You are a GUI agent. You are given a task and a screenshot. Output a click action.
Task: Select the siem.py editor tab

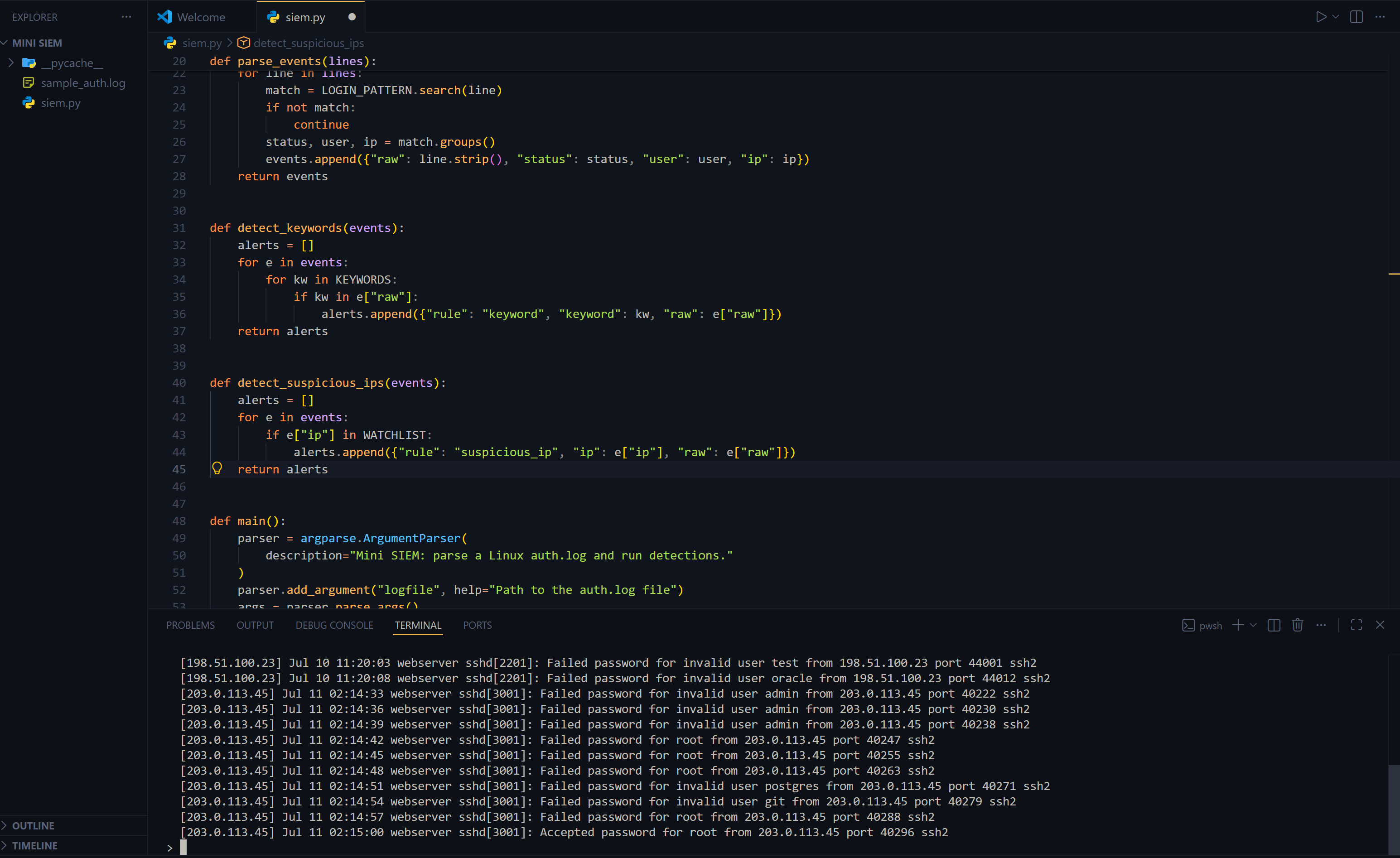305,17
